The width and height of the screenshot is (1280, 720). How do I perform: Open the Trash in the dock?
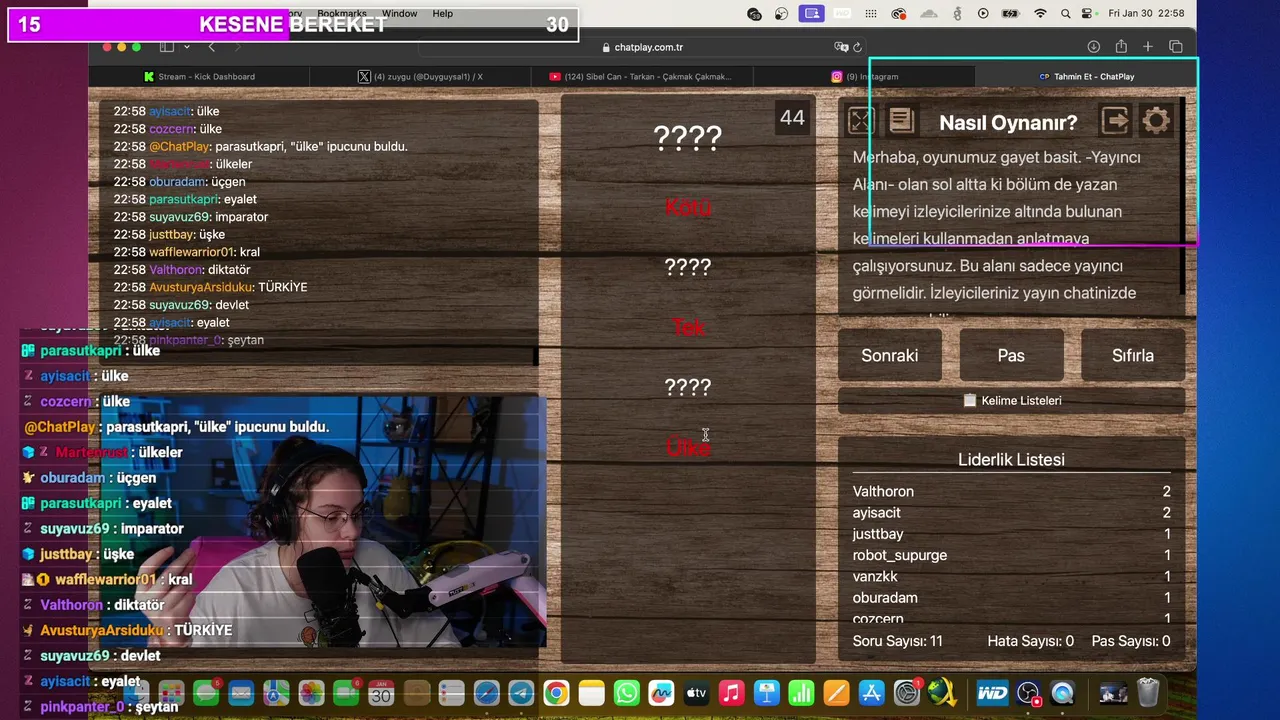click(x=1148, y=693)
